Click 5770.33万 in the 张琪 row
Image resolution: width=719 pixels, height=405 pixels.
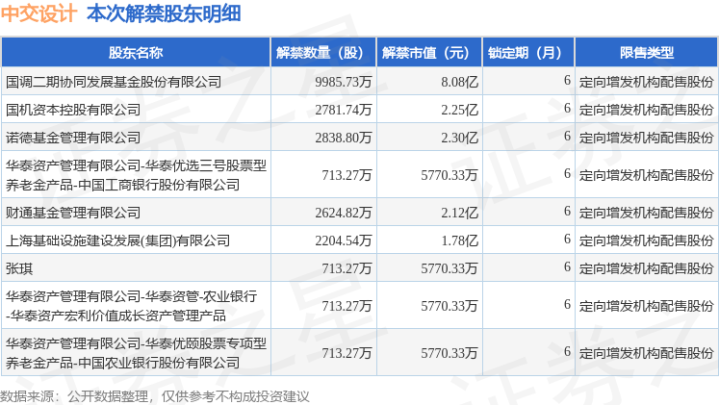(x=449, y=268)
